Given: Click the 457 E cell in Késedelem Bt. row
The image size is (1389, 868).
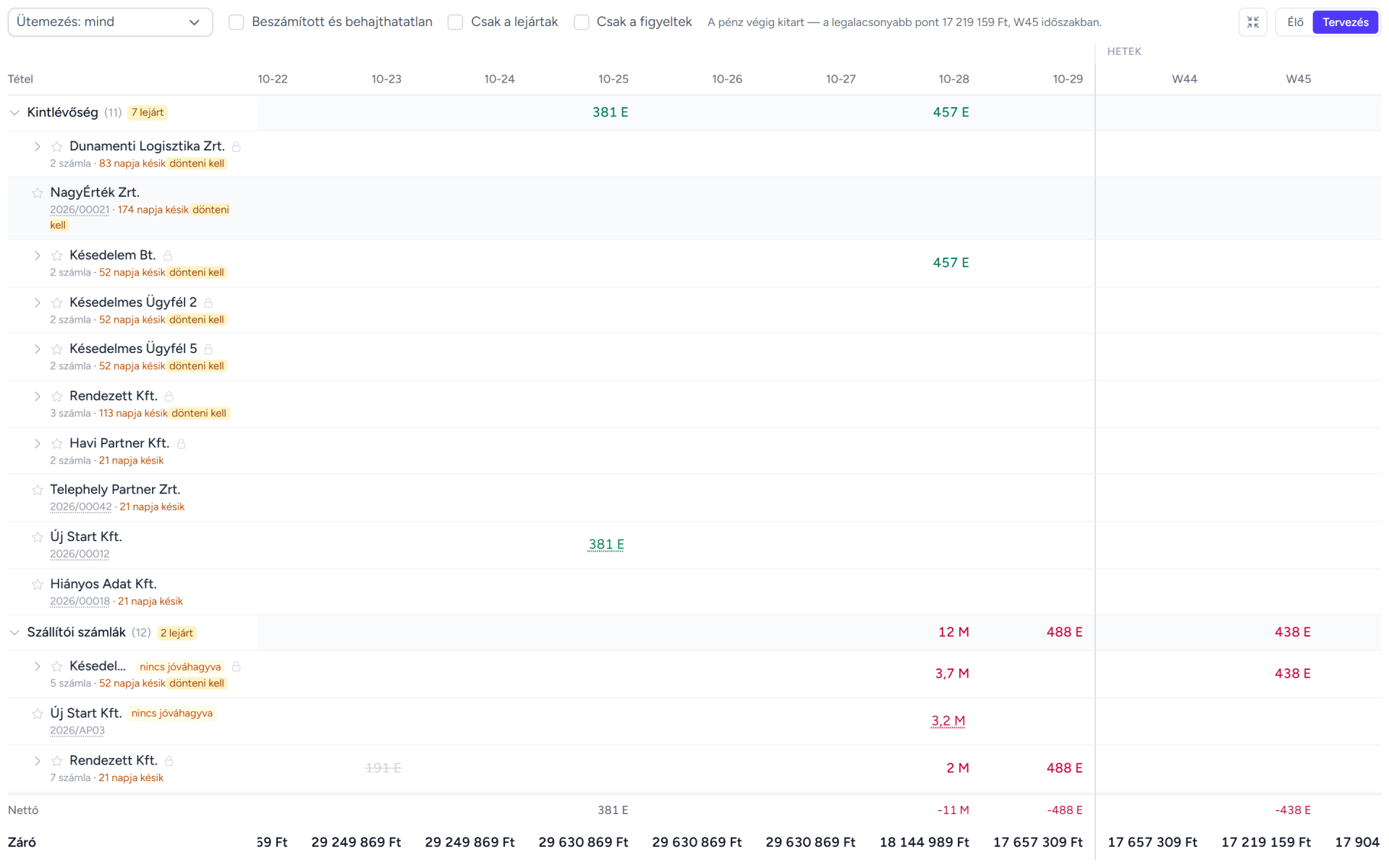Looking at the screenshot, I should (951, 263).
